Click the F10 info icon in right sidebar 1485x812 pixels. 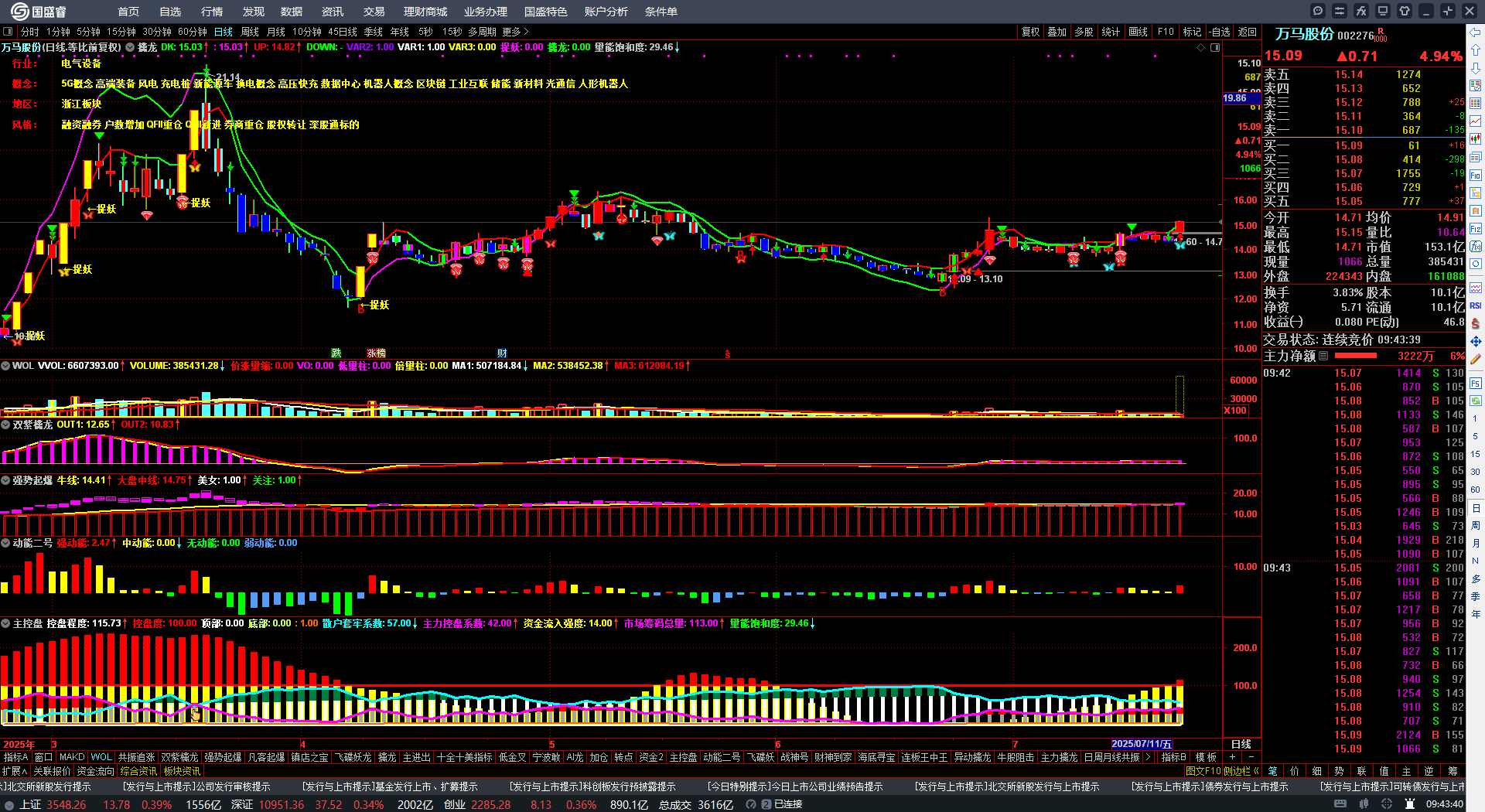[1476, 175]
